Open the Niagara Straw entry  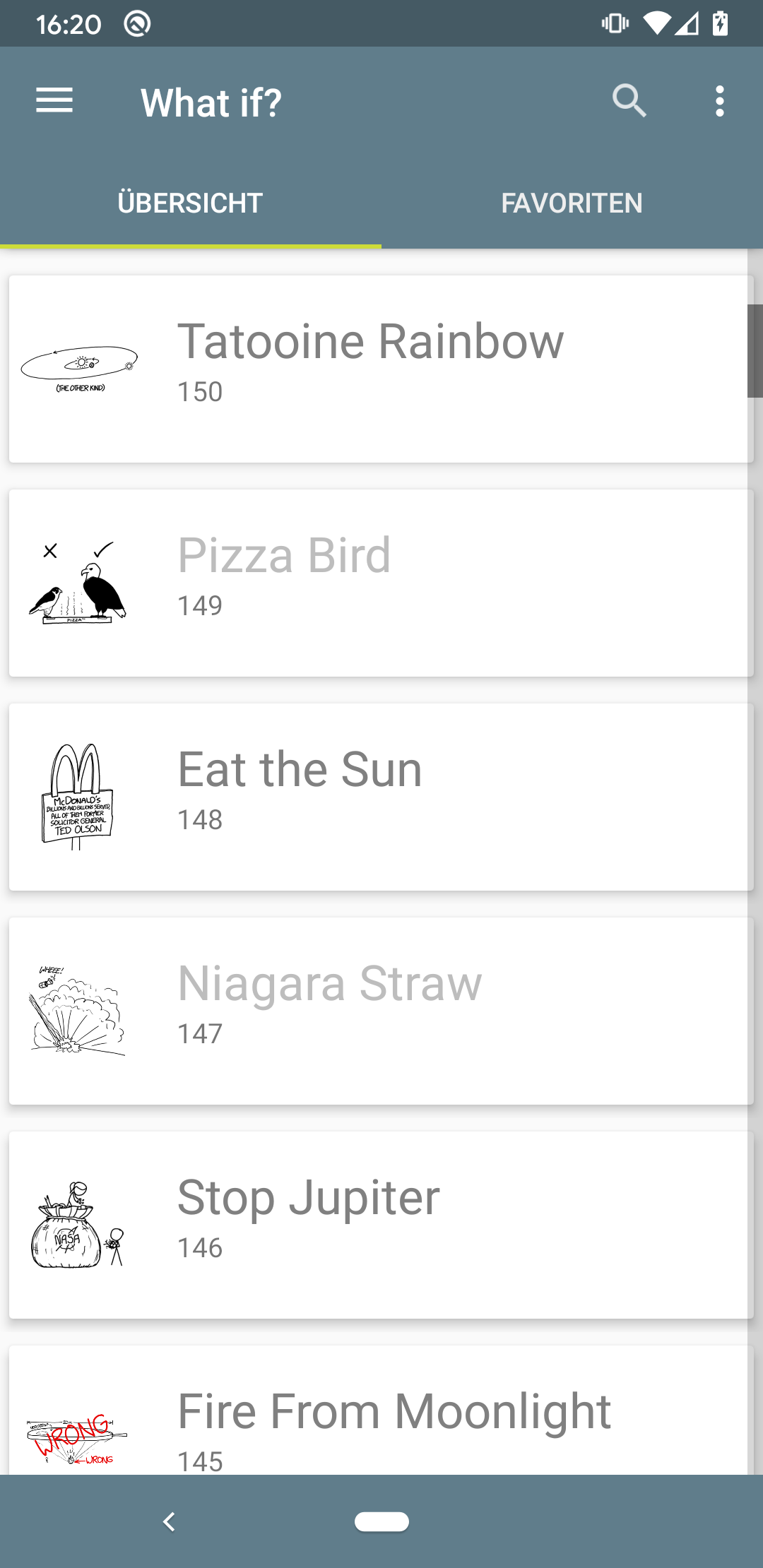329,984
